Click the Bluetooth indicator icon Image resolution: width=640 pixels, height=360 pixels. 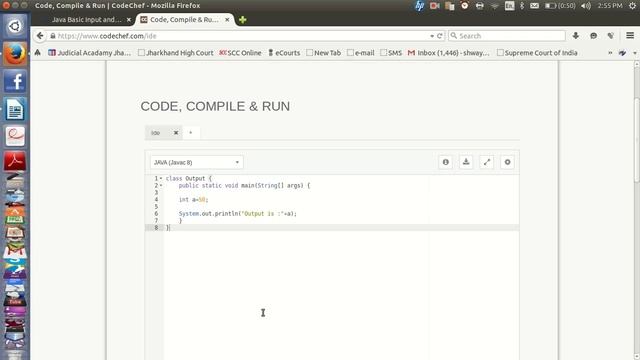pyautogui.click(x=522, y=6)
